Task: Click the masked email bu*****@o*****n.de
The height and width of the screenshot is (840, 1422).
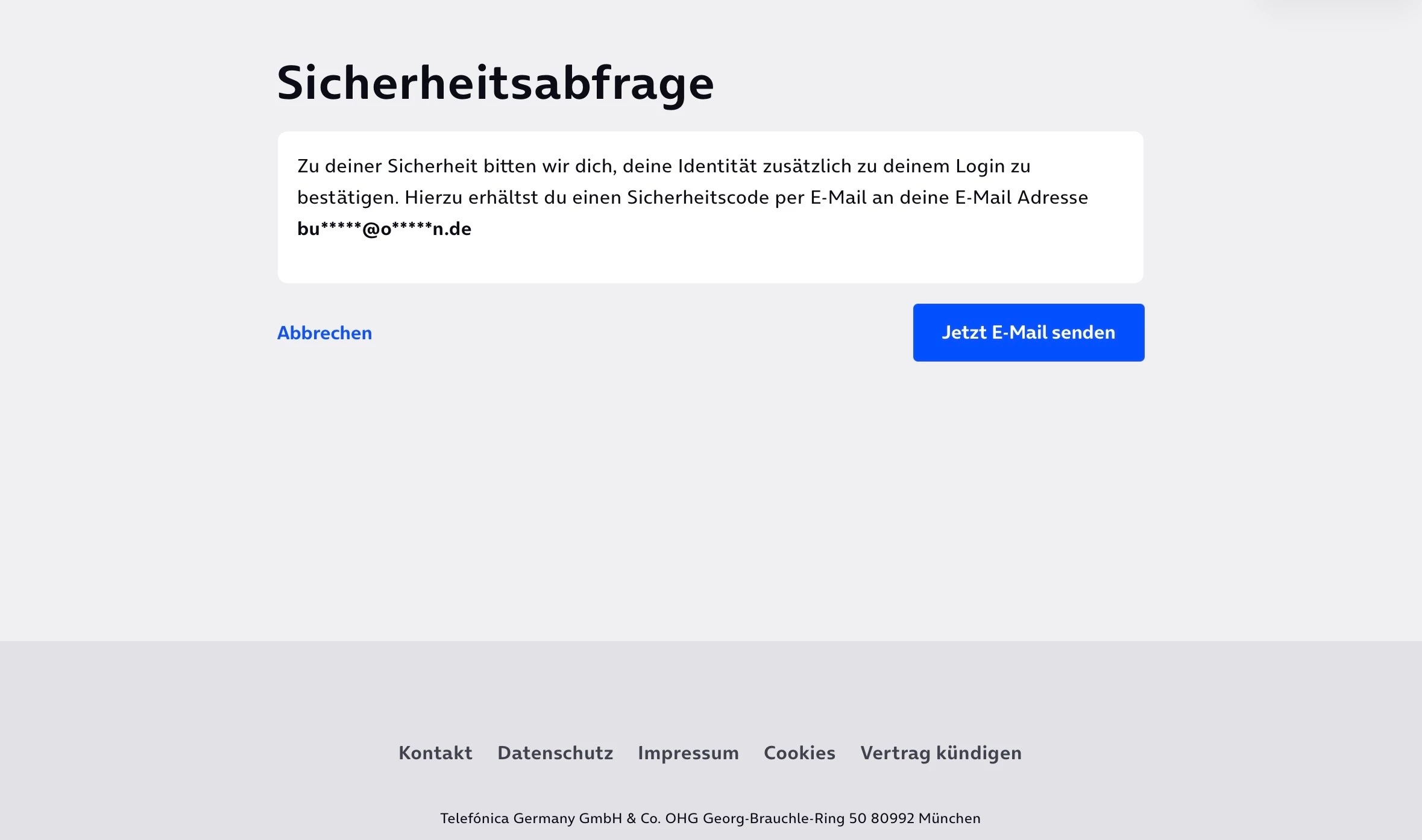Action: pyautogui.click(x=384, y=229)
